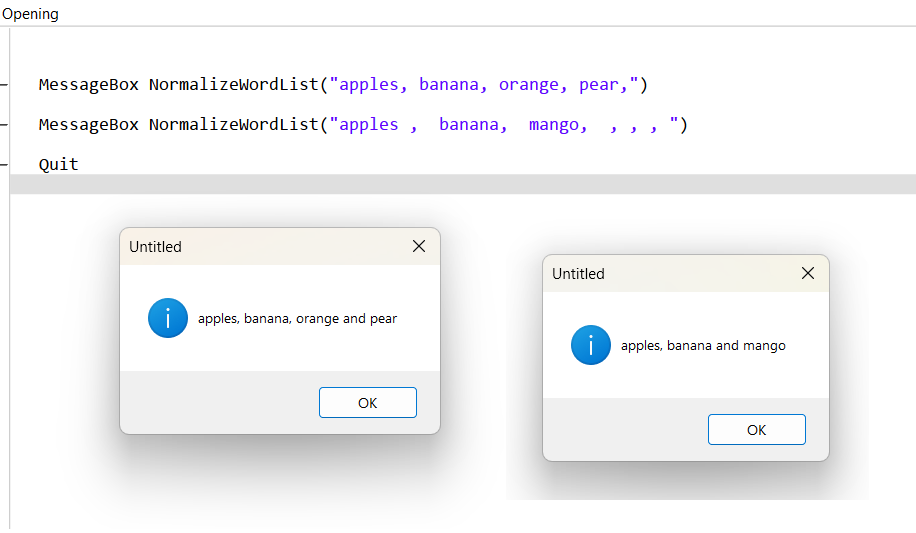
Task: Click the gray highlighted empty code line
Action: coord(460,184)
